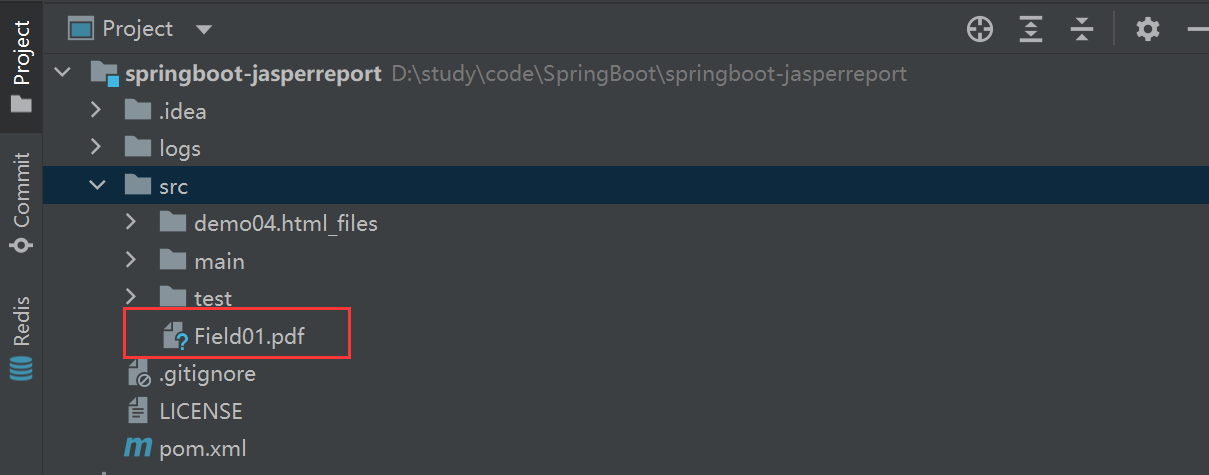Expand the main folder
1209x475 pixels.
pyautogui.click(x=131, y=260)
